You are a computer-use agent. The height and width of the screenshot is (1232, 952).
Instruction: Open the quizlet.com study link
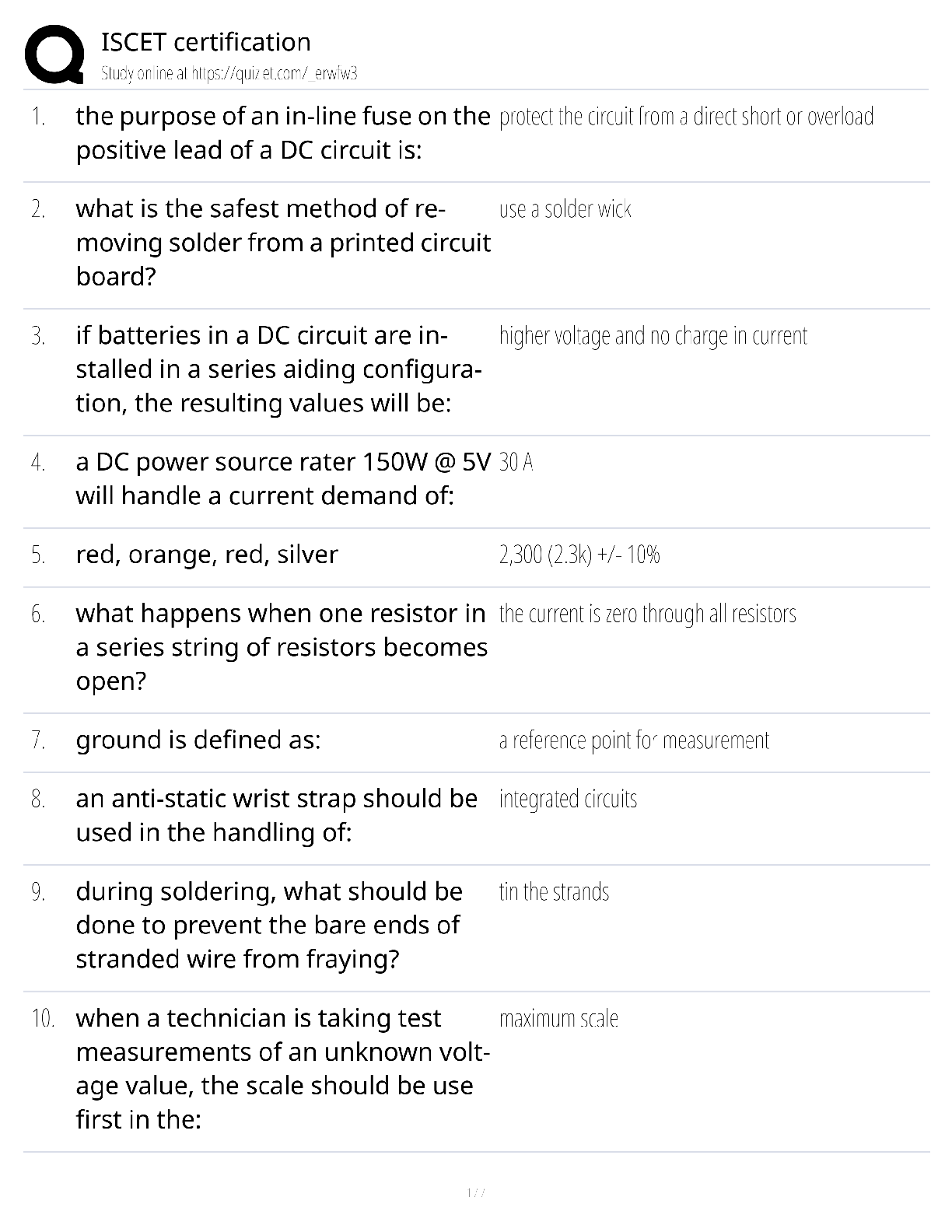click(x=229, y=74)
